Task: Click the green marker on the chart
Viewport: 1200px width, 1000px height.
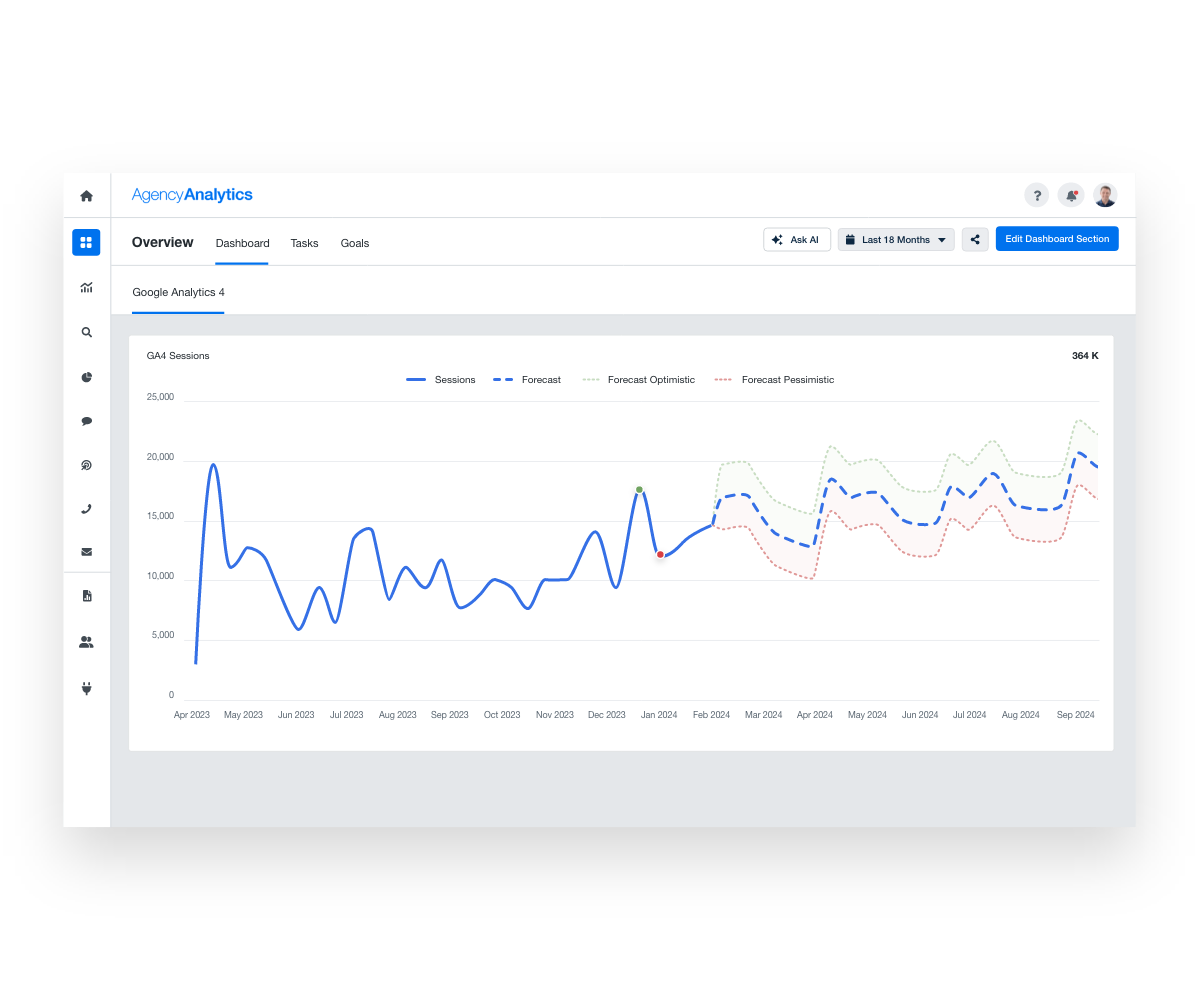Action: (639, 489)
